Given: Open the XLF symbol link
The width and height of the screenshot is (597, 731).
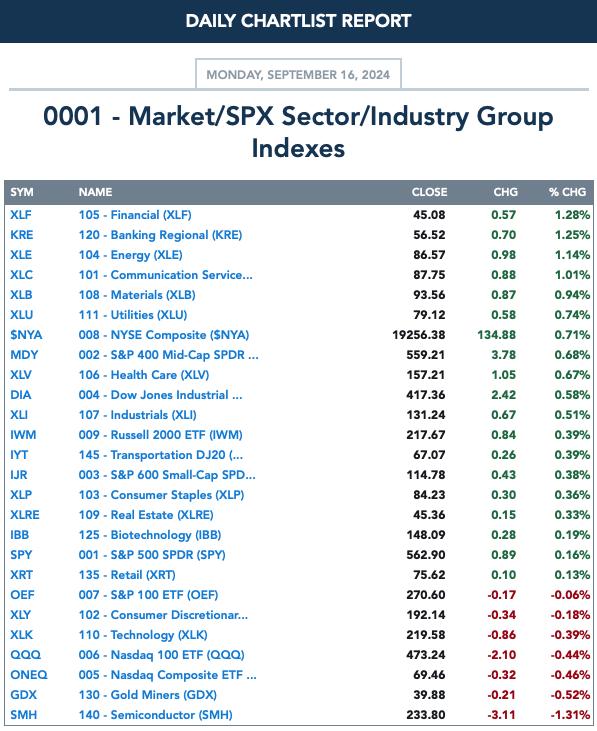Looking at the screenshot, I should (21, 215).
